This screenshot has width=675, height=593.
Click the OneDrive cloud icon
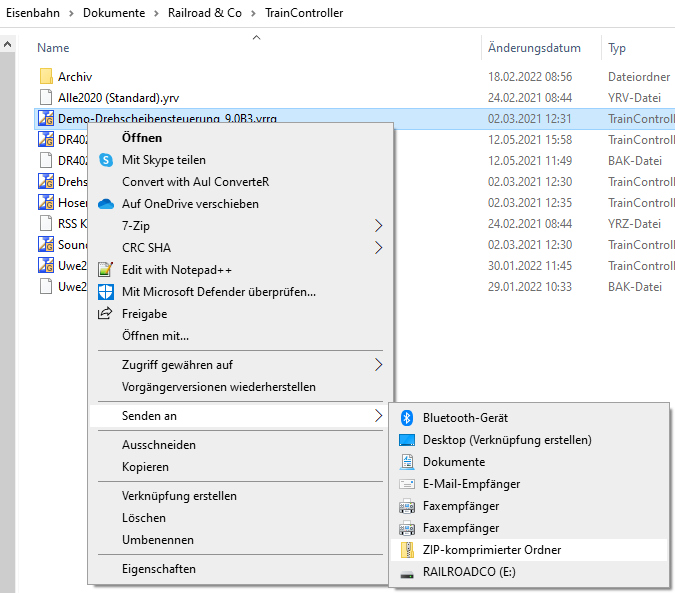[106, 204]
